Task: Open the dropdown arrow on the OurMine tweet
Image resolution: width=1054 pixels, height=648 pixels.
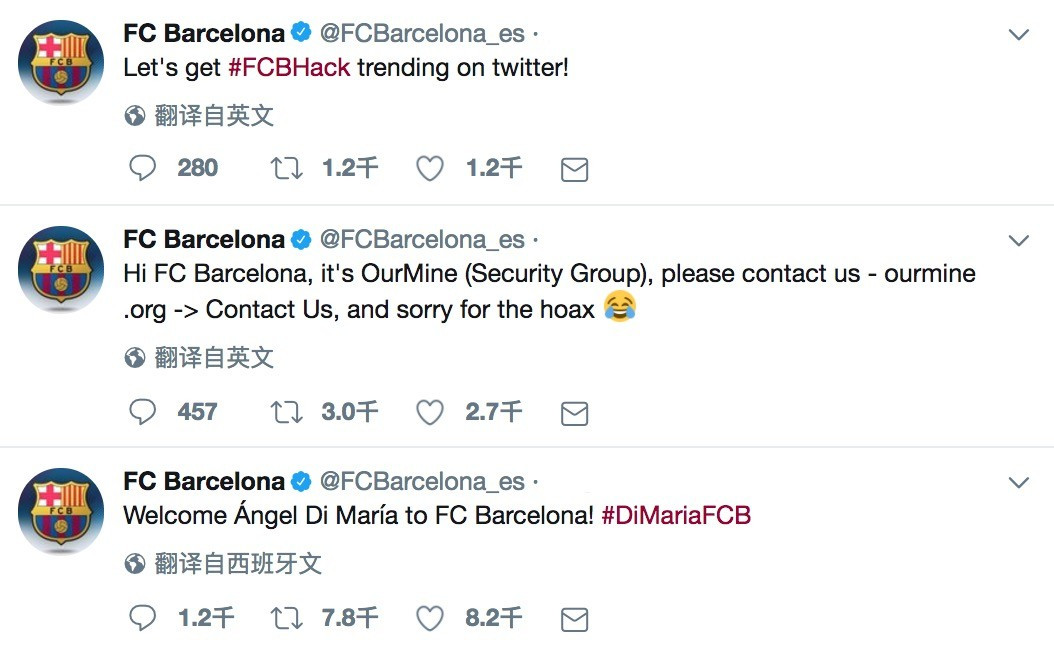Action: 1019,240
